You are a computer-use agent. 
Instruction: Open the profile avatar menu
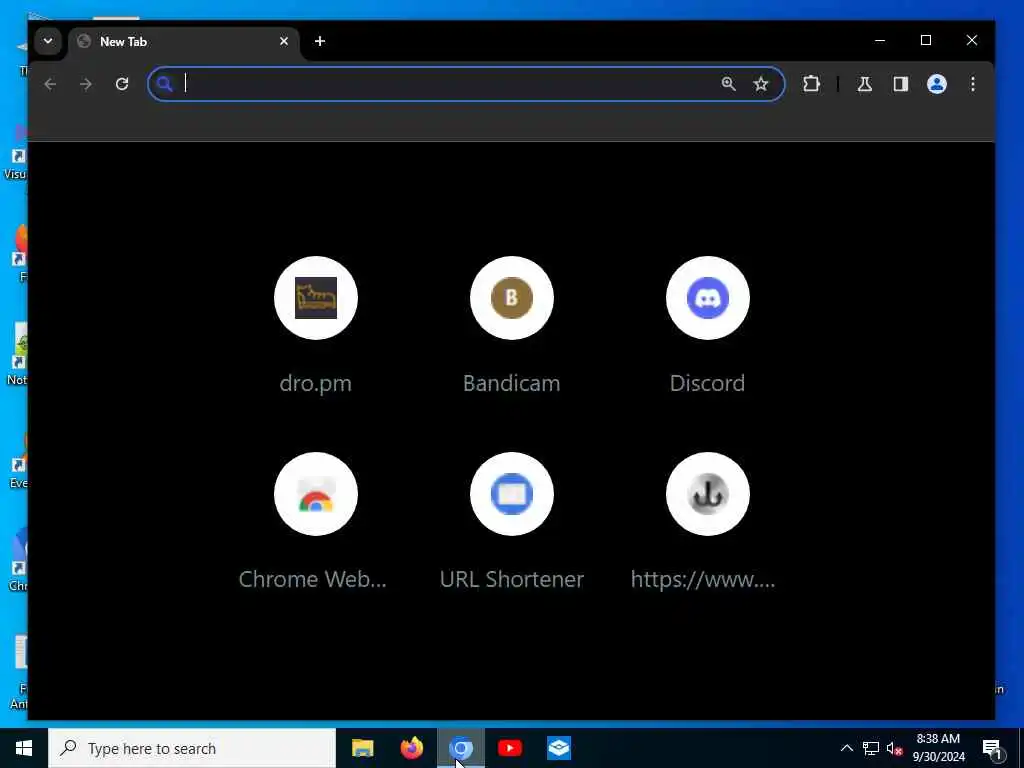936,84
